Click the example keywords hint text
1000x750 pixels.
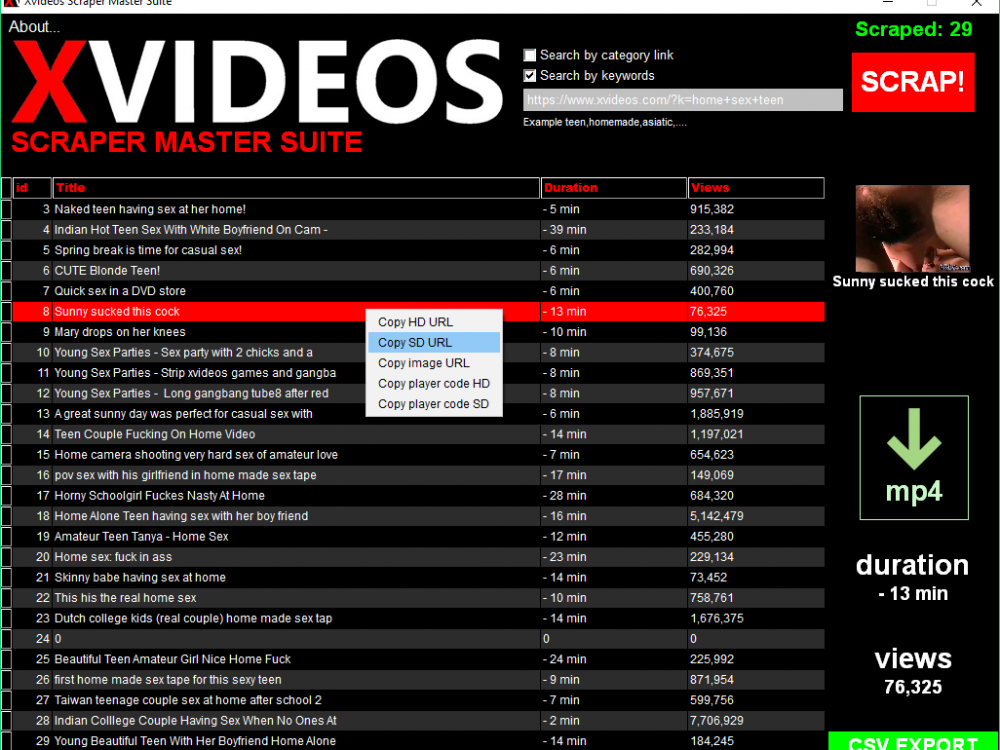(x=605, y=122)
